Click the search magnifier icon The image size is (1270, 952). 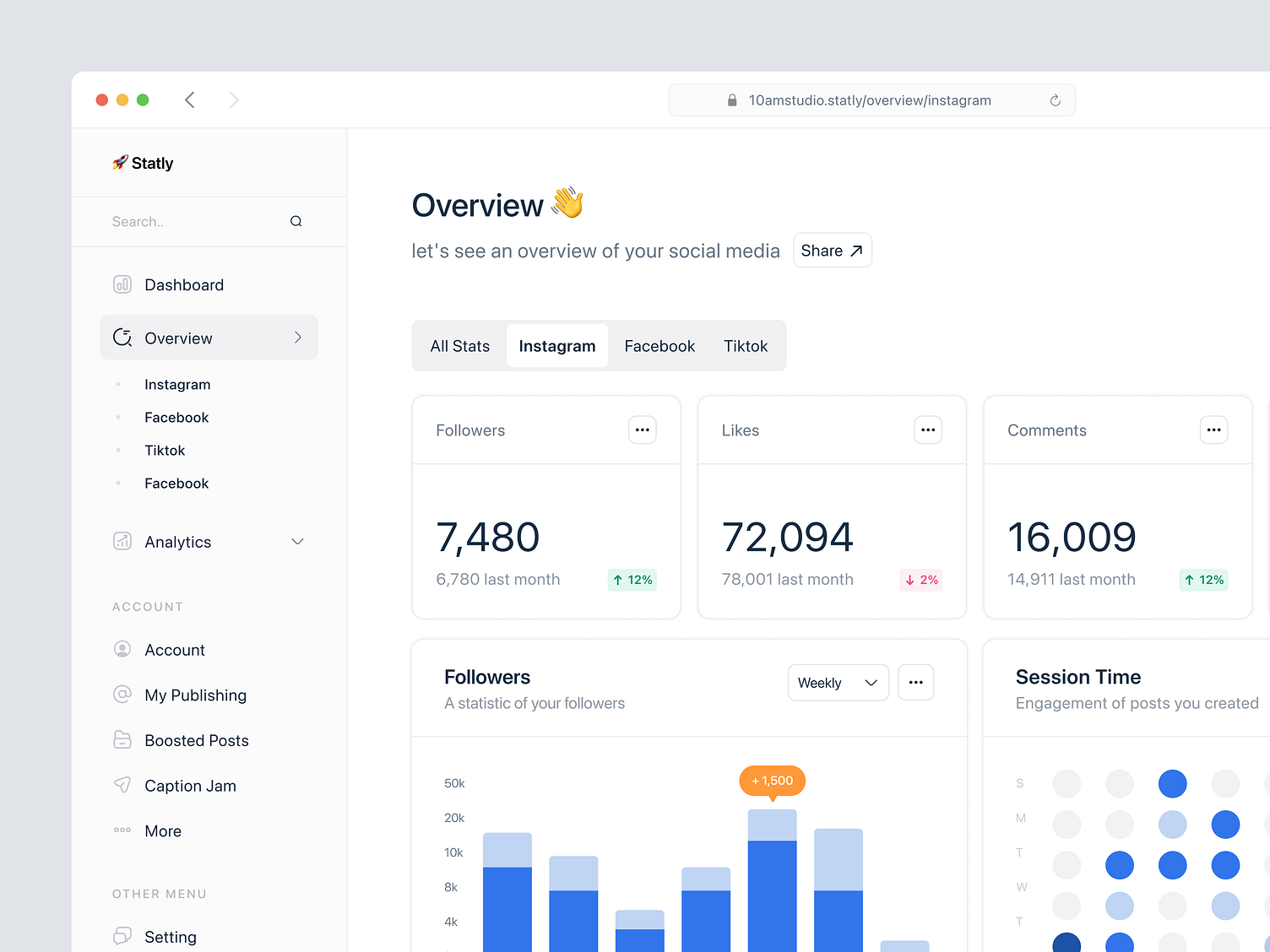pos(296,220)
